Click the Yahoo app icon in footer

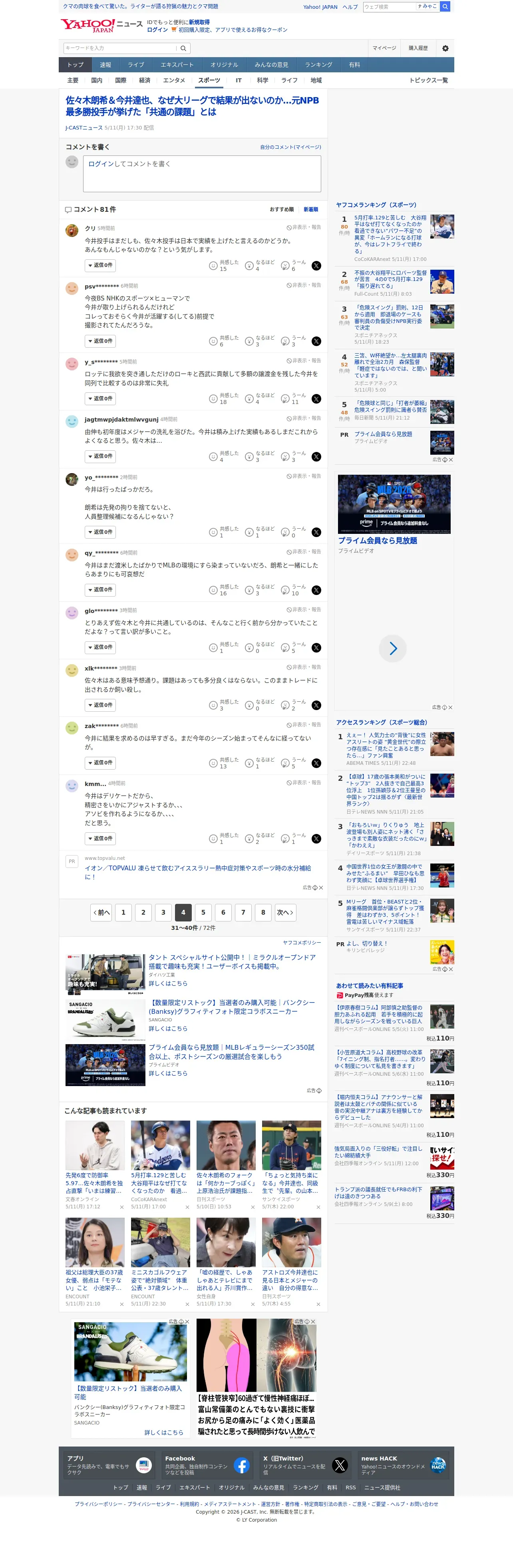(143, 1465)
